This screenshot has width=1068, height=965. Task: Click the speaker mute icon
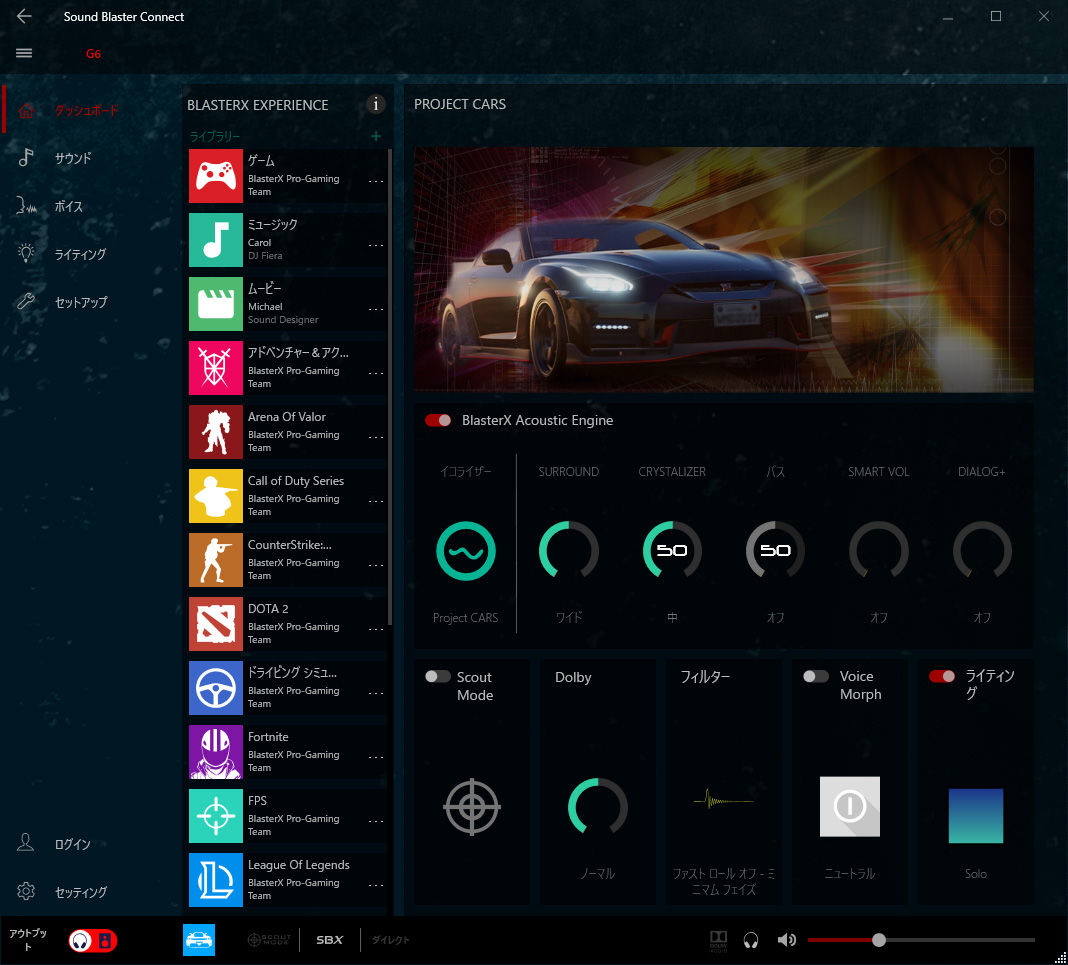click(x=787, y=940)
